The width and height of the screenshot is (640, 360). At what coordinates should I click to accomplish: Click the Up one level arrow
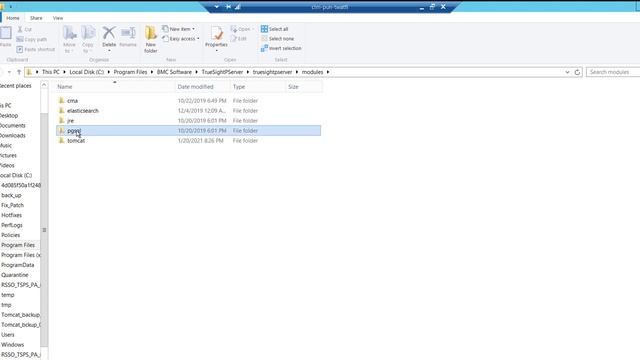click(x=19, y=72)
